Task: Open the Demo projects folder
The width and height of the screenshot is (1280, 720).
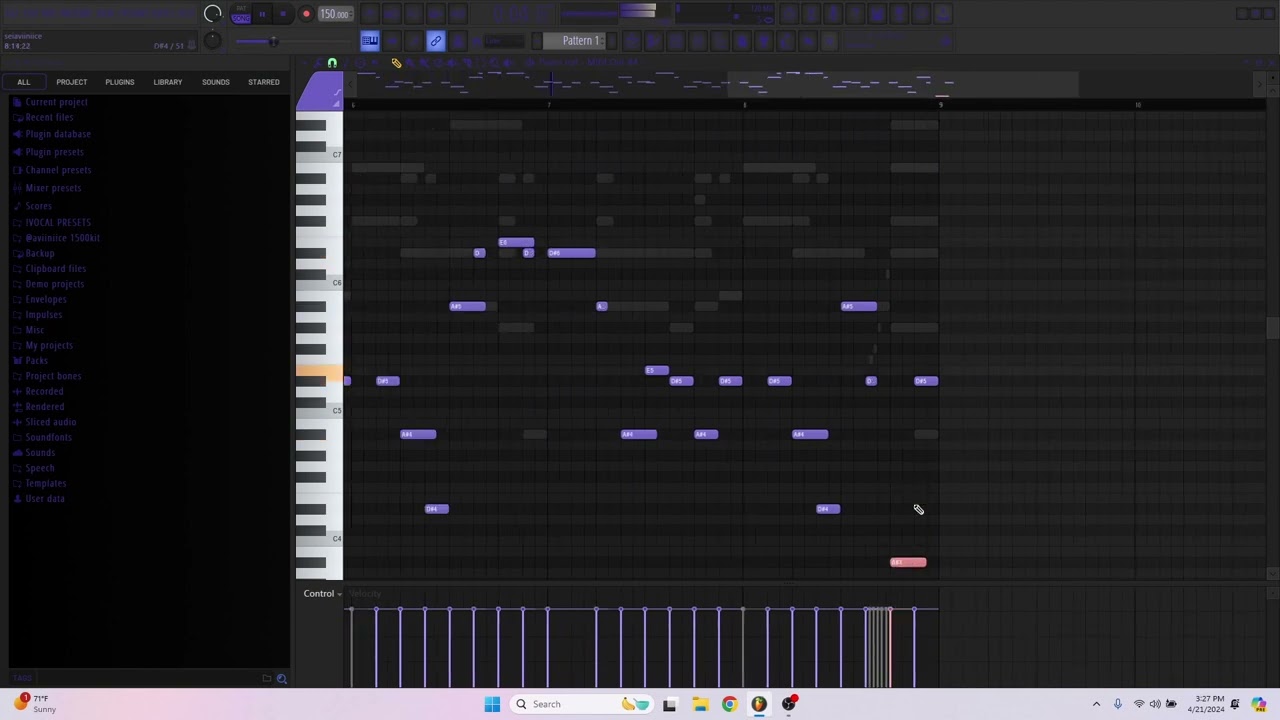Action: click(55, 284)
